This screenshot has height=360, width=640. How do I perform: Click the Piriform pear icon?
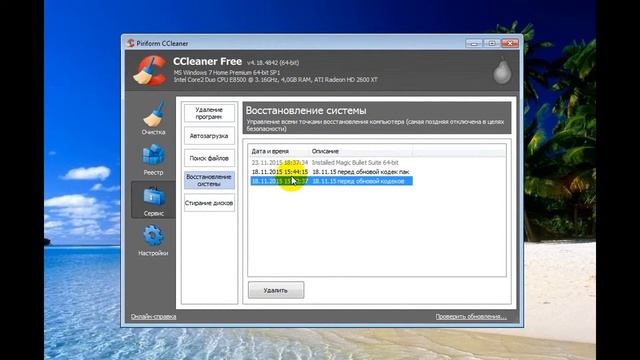tap(502, 71)
